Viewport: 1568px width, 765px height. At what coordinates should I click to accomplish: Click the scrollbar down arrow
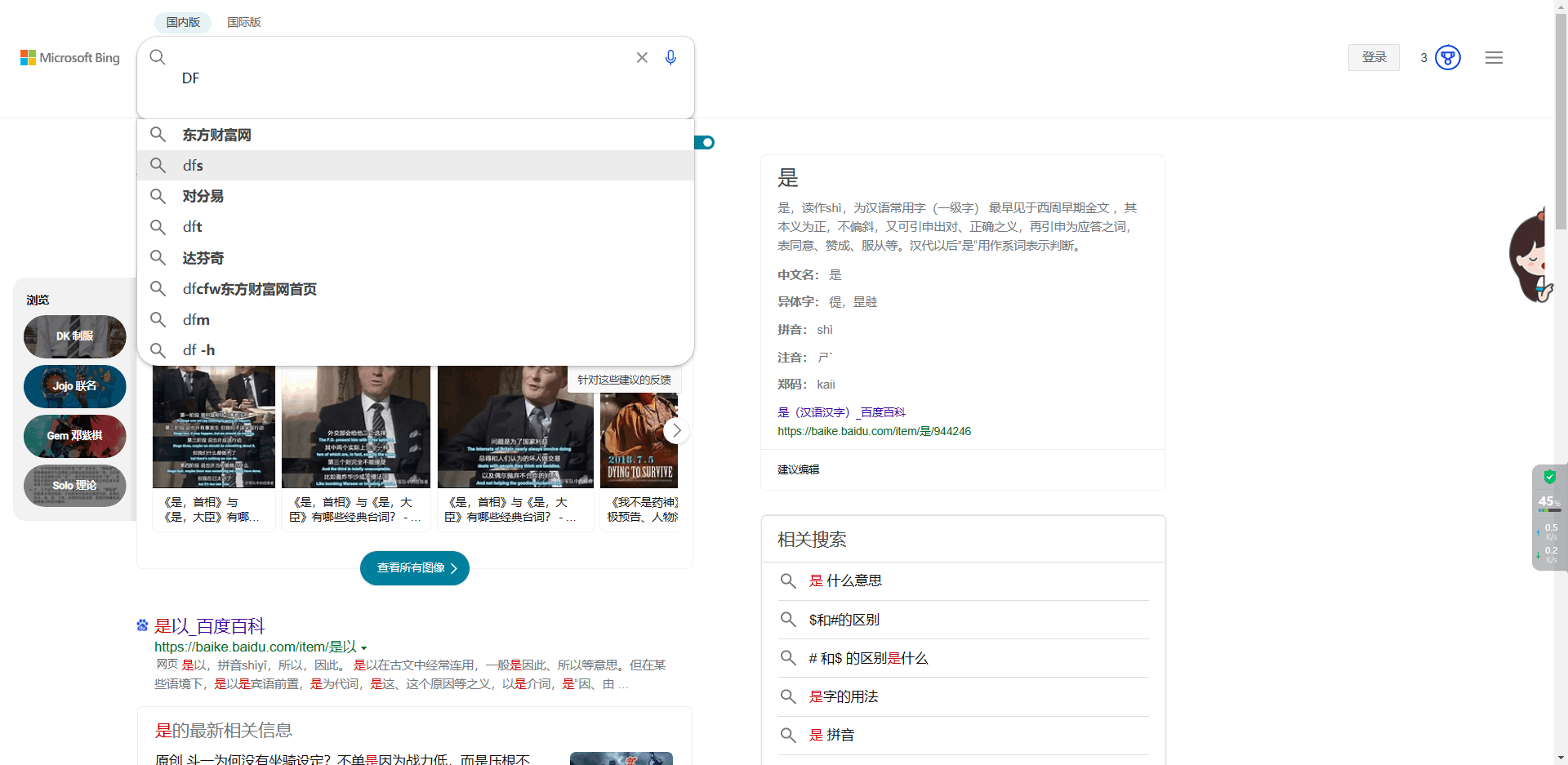click(x=1561, y=758)
